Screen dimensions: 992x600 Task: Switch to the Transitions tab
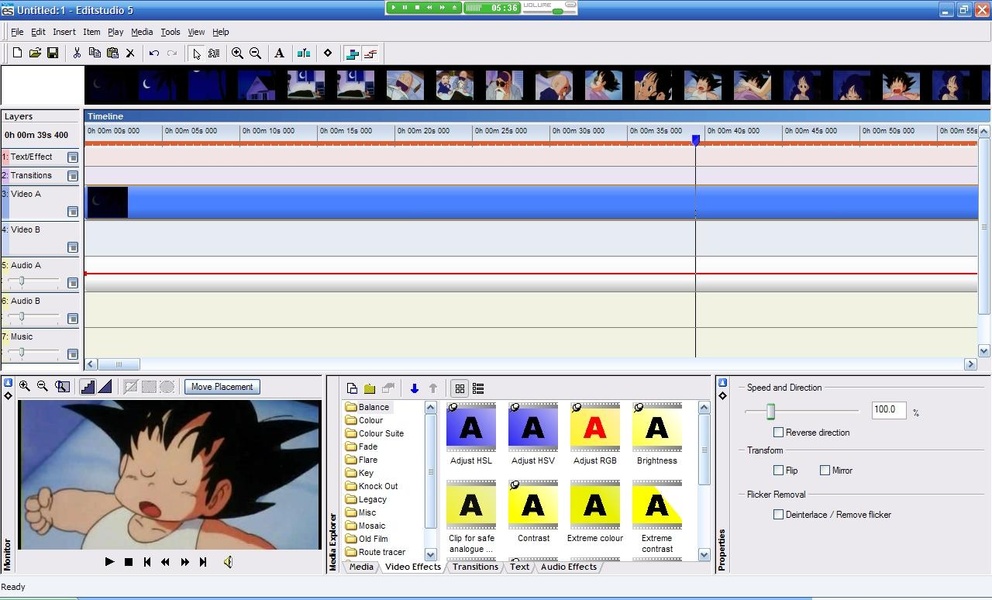point(475,567)
